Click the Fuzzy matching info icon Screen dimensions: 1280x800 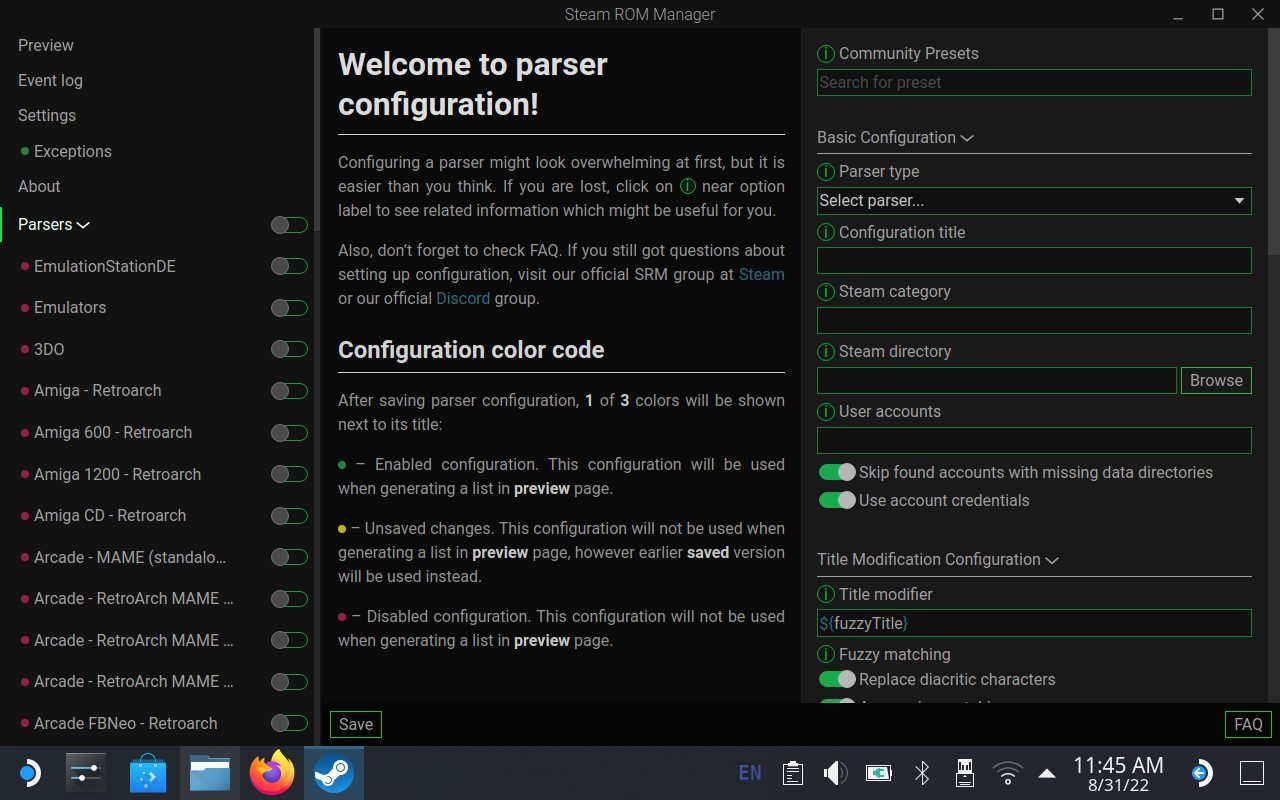pos(825,654)
